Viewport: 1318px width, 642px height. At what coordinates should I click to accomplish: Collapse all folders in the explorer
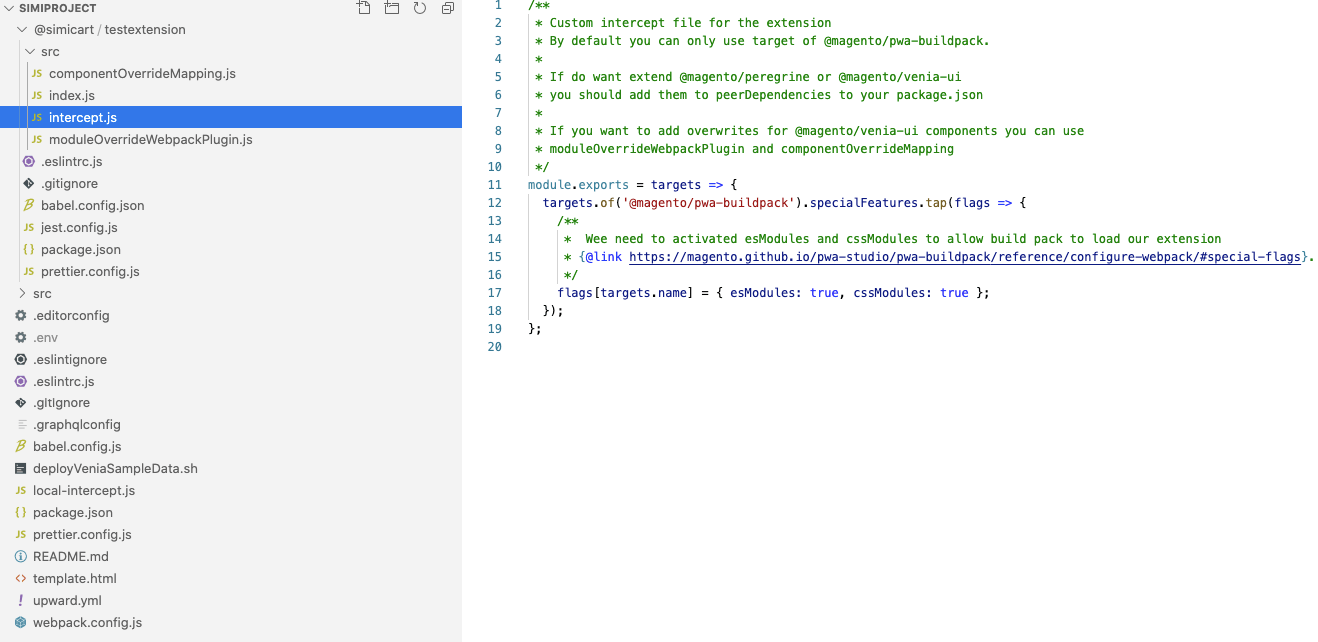tap(447, 8)
